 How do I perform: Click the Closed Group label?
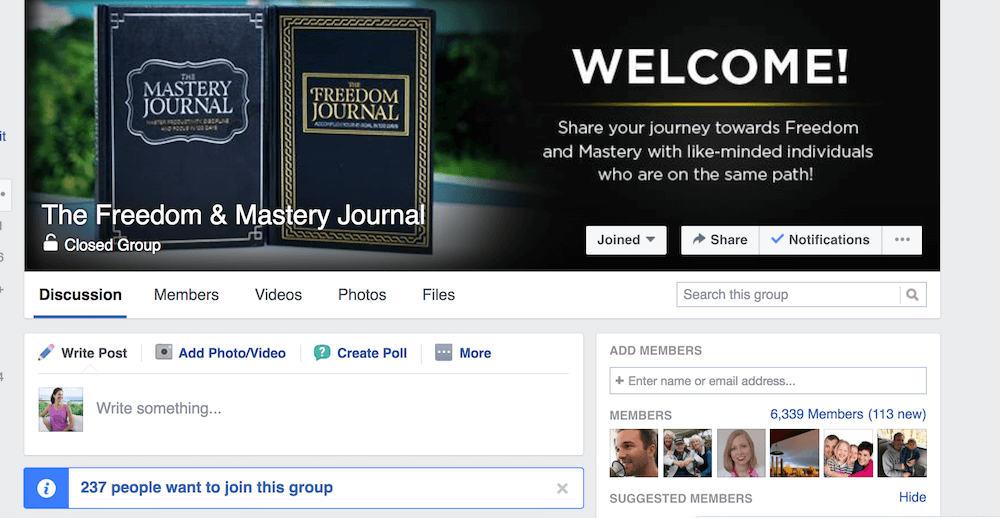pyautogui.click(x=112, y=245)
